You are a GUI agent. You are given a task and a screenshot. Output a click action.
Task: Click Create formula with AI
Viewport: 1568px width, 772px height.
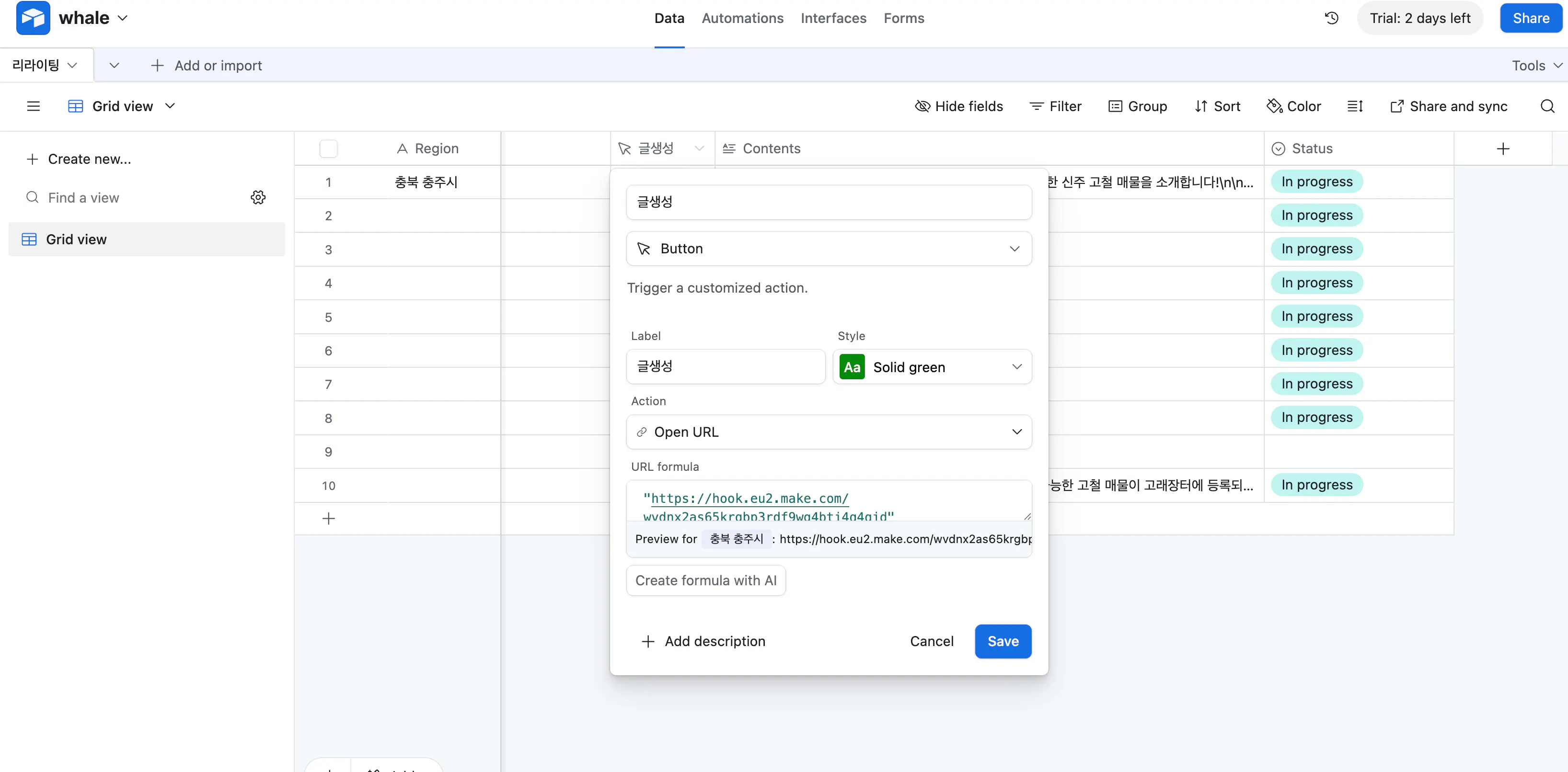coord(706,580)
